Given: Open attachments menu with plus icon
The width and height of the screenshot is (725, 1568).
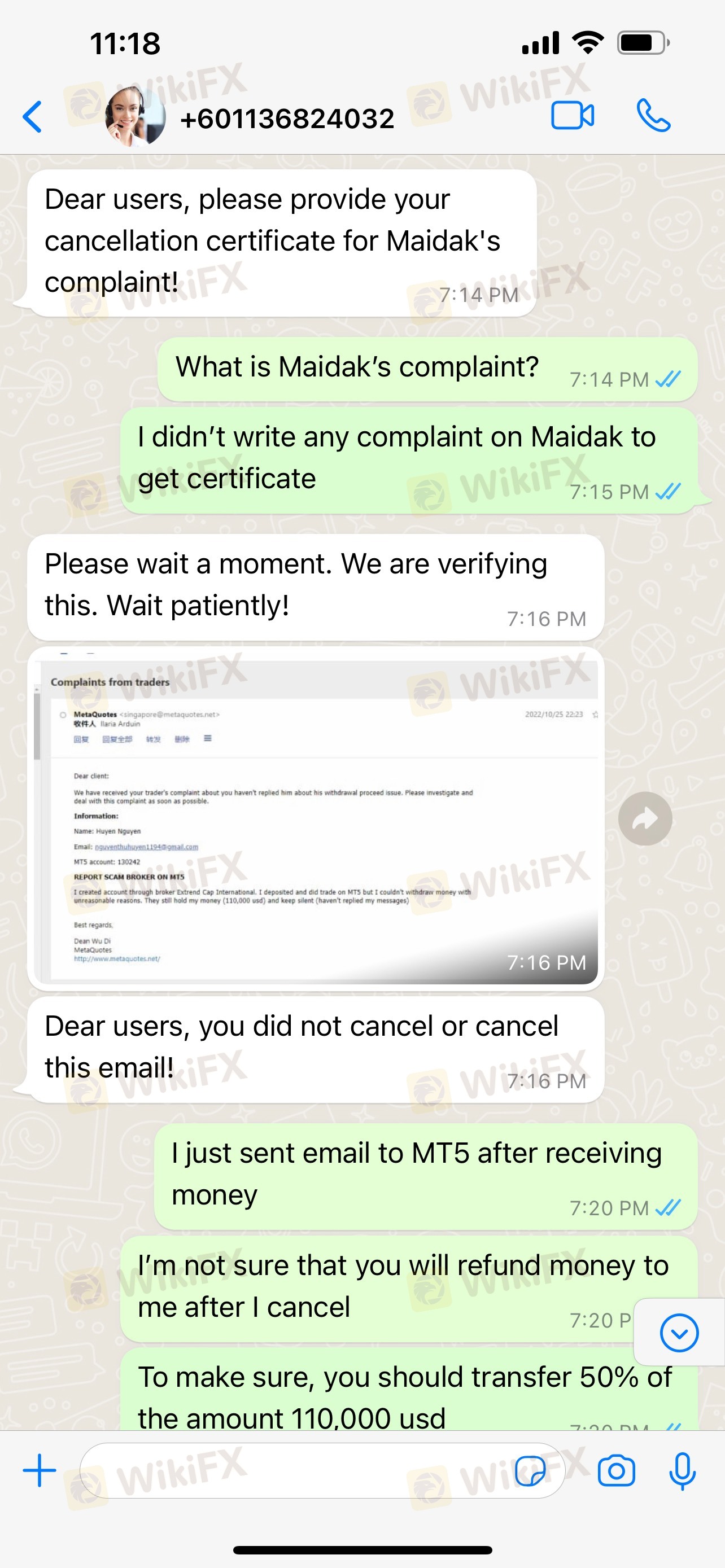Looking at the screenshot, I should [39, 1470].
